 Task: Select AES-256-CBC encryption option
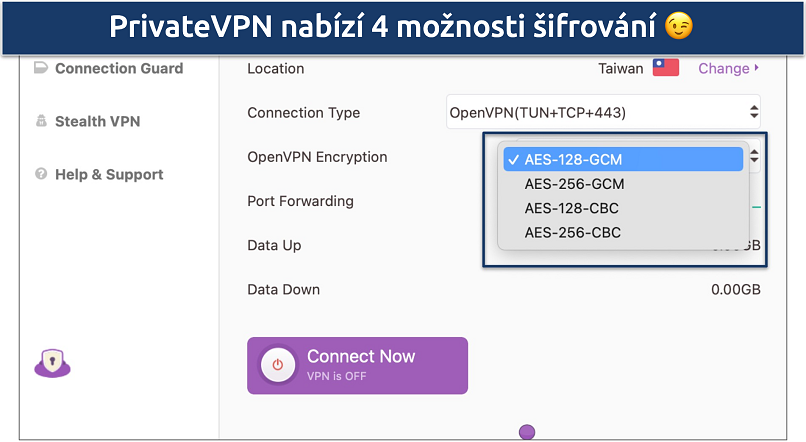point(572,233)
